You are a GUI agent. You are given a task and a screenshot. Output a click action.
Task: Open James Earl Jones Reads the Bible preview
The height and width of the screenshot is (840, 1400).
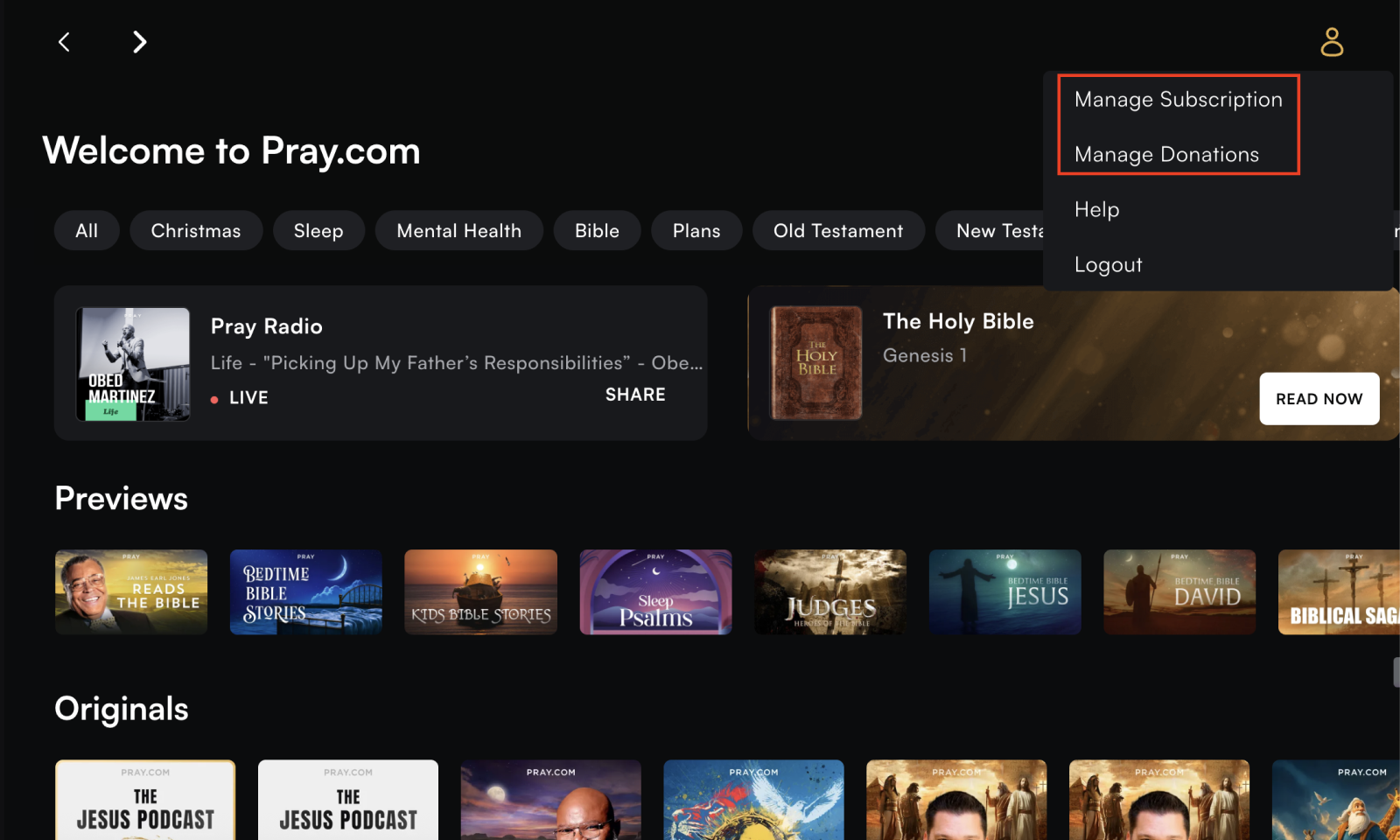[x=131, y=591]
